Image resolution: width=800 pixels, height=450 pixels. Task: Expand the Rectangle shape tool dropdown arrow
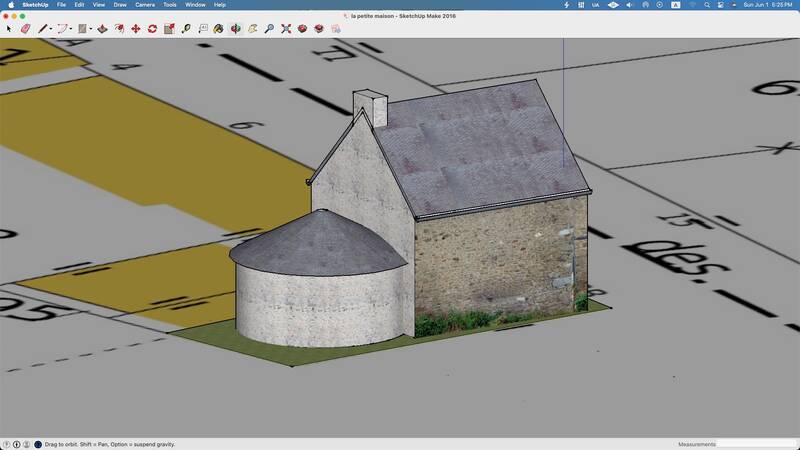click(x=90, y=29)
